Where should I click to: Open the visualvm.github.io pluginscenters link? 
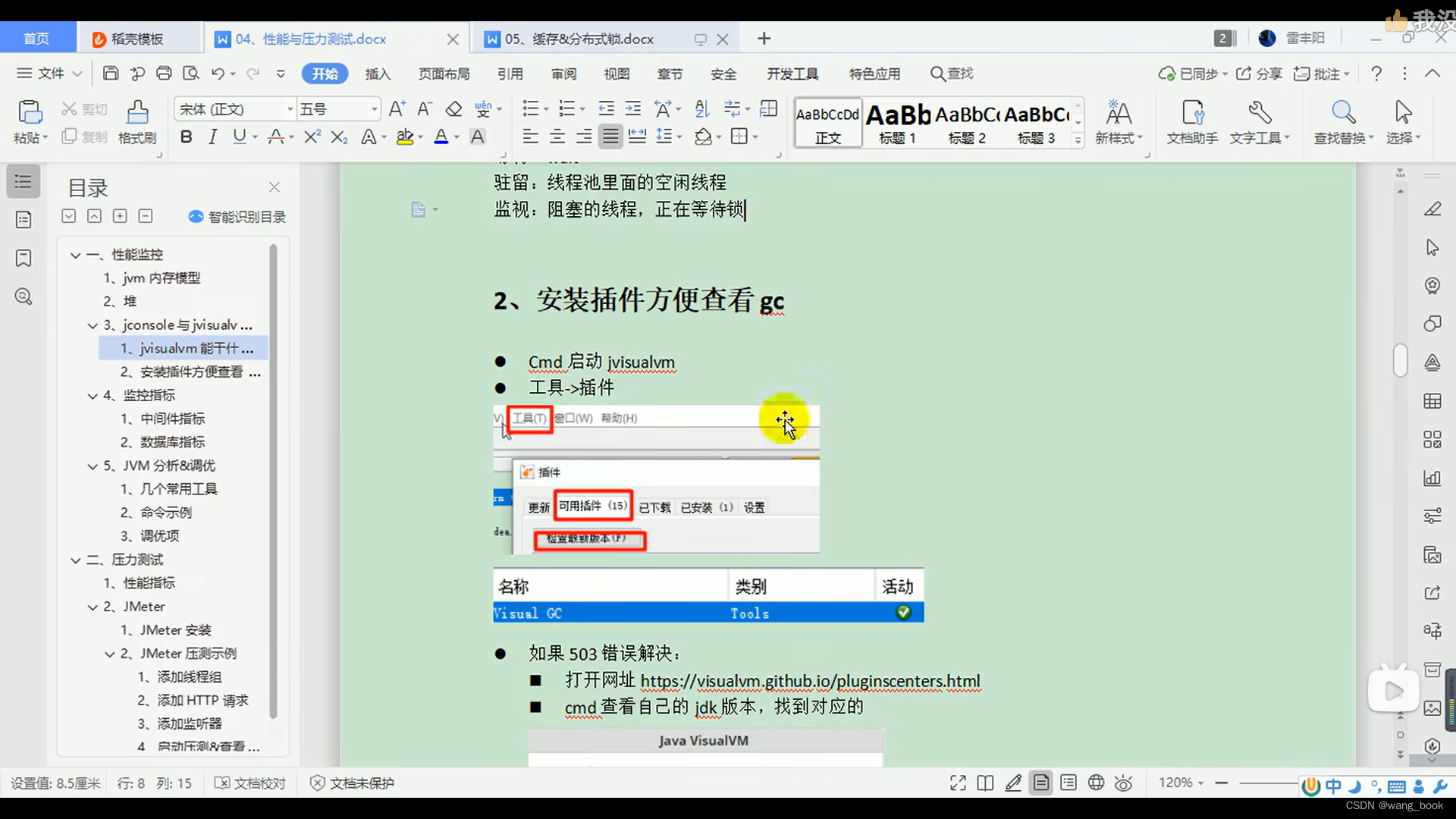810,681
